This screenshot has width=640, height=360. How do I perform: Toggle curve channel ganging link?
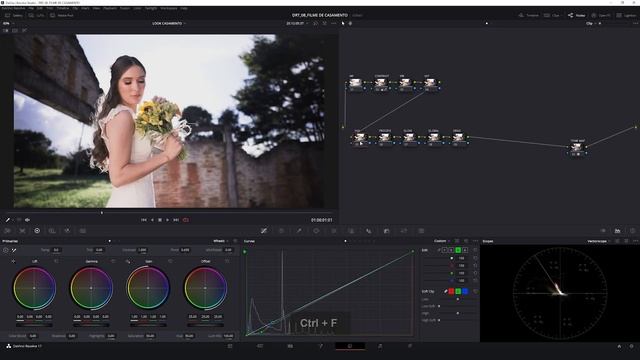(439, 250)
